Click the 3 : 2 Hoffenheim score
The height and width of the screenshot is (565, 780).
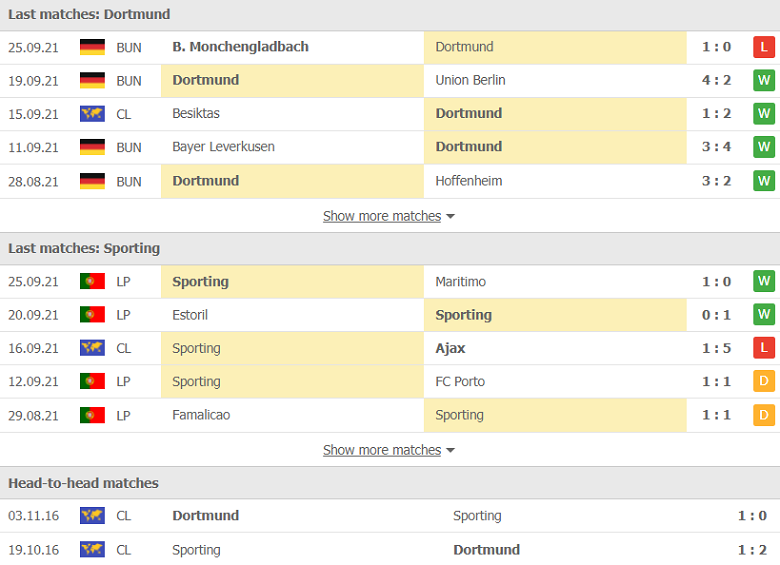click(716, 181)
